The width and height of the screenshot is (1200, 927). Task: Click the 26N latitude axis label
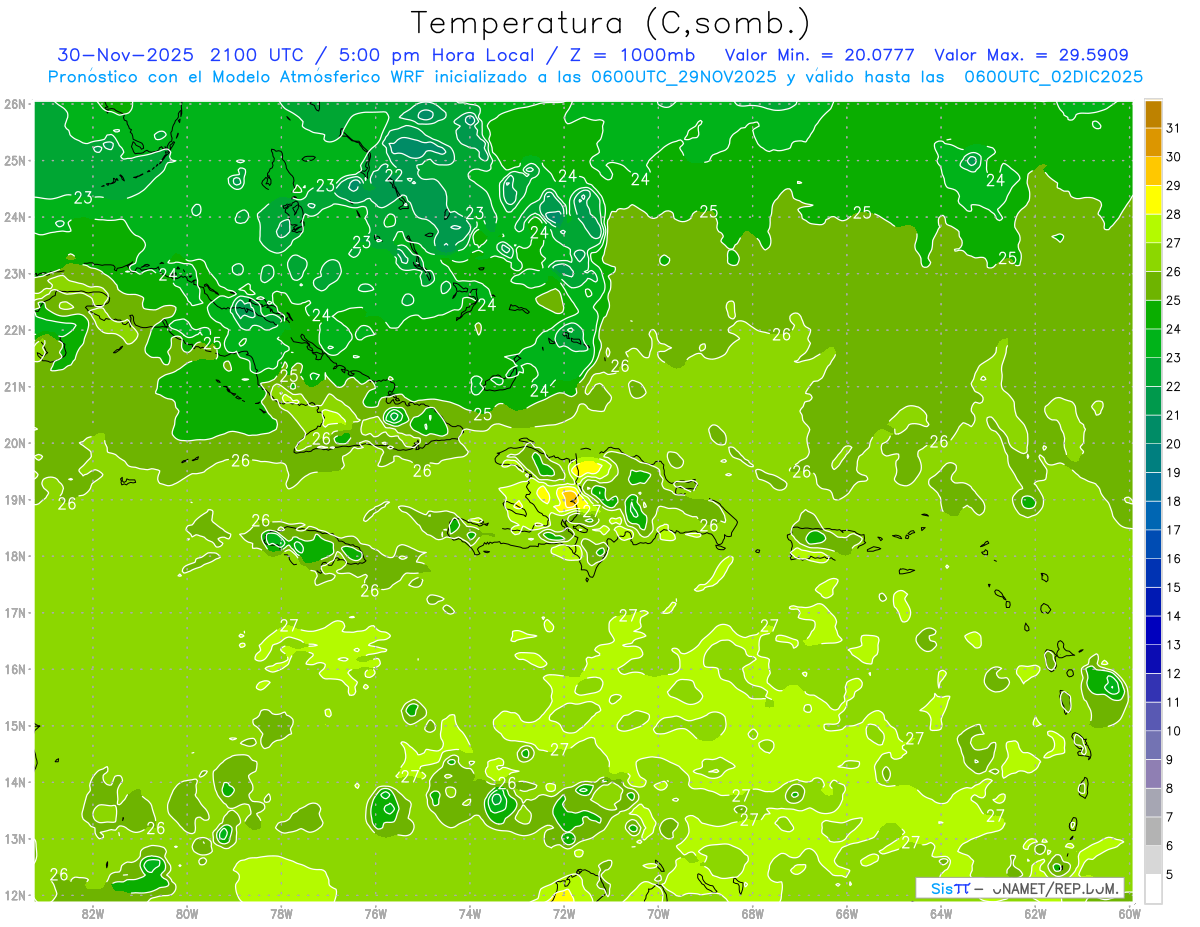[15, 104]
